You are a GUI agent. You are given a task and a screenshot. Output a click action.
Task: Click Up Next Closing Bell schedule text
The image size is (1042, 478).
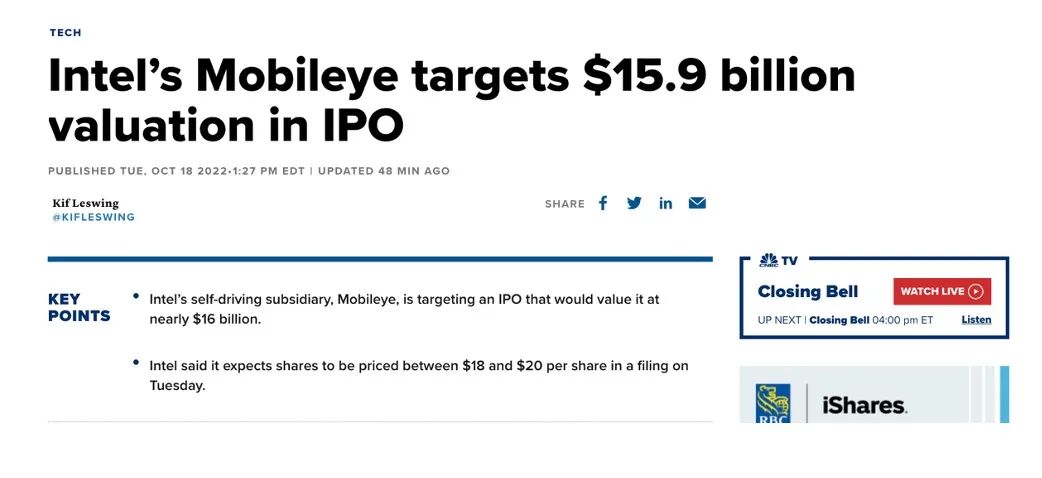[x=845, y=320]
